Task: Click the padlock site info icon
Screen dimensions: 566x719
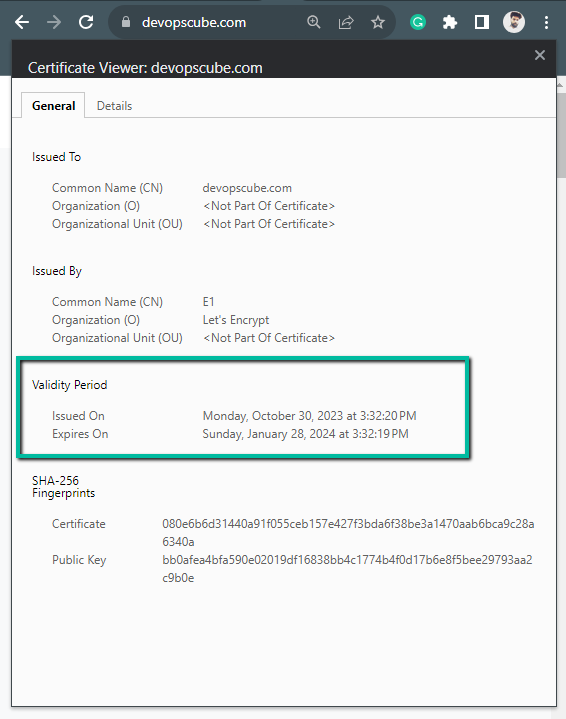Action: [126, 22]
